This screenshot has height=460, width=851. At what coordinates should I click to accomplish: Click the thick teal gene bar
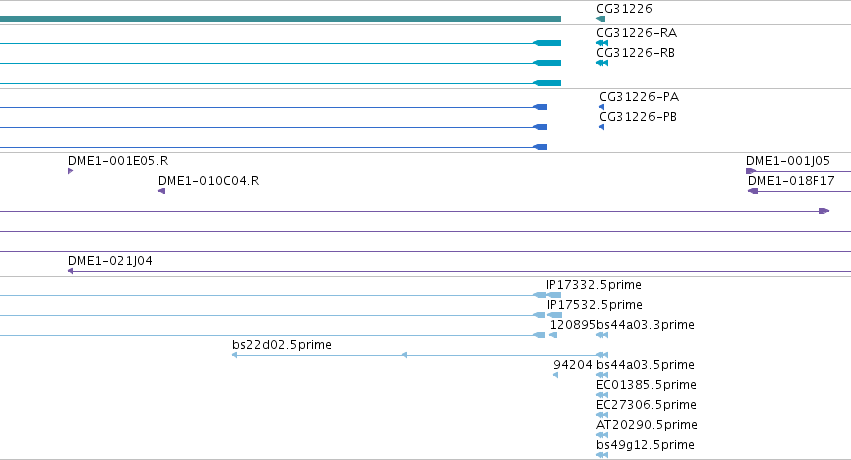click(x=281, y=19)
